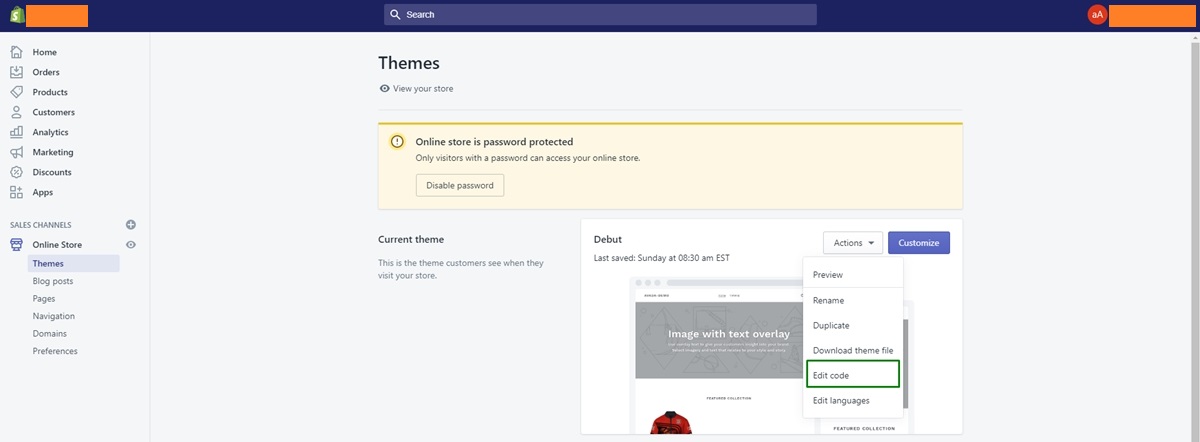The height and width of the screenshot is (442, 1200).
Task: Open the Marketing section
Action: point(53,152)
